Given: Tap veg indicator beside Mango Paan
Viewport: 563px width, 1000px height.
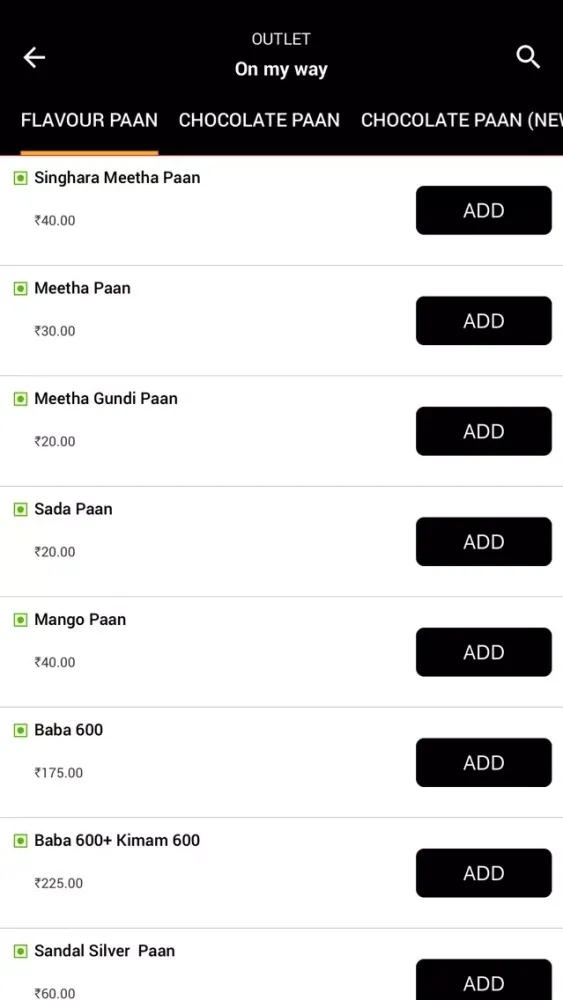Looking at the screenshot, I should point(20,620).
